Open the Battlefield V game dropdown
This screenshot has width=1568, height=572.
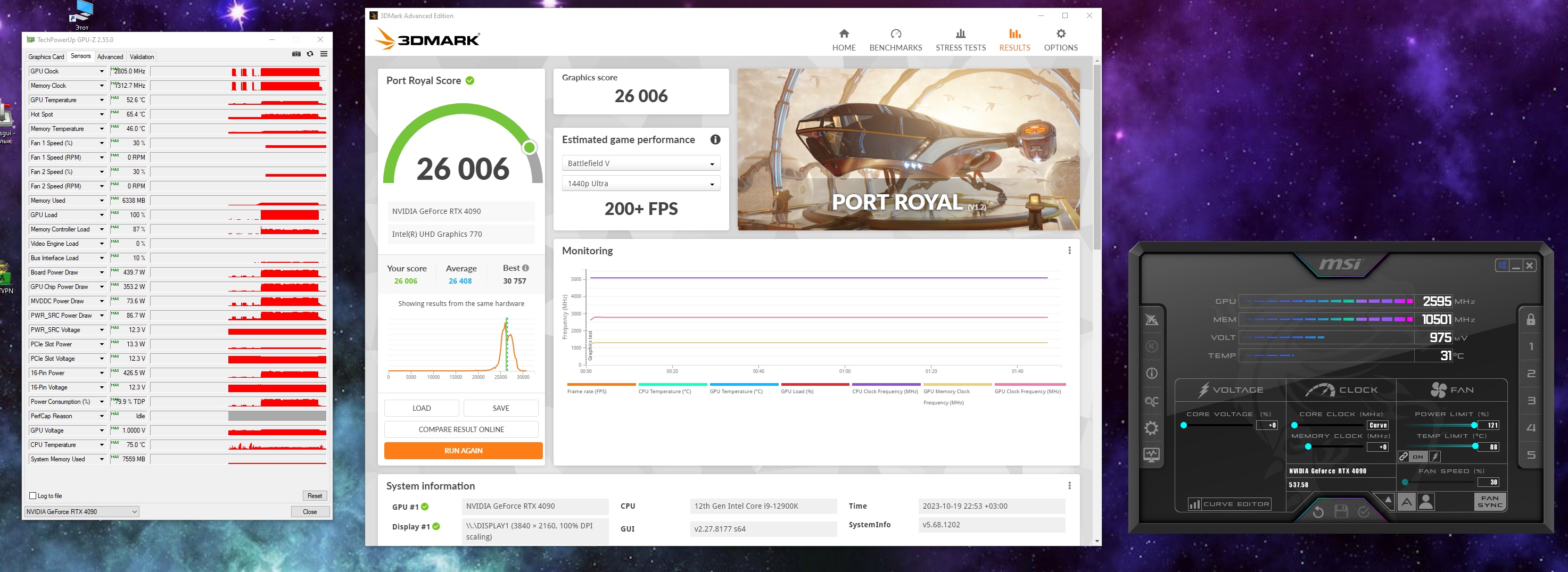point(641,163)
